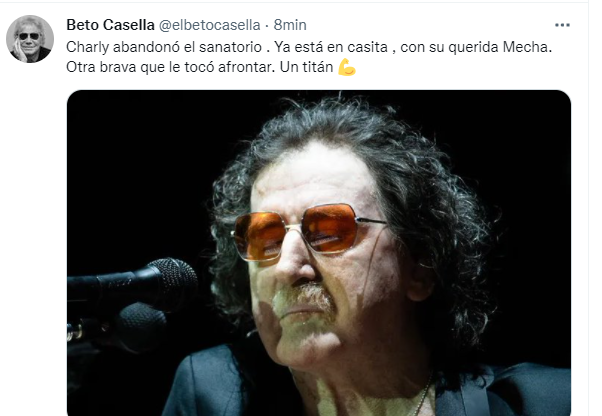This screenshot has height=416, width=602.
Task: Open the attached photo in full view
Action: (319, 253)
